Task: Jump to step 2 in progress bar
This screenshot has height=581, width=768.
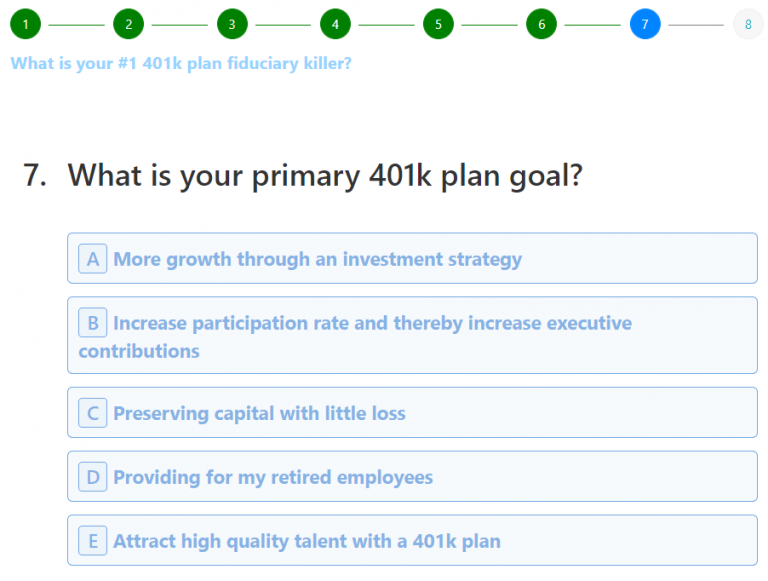Action: click(129, 24)
